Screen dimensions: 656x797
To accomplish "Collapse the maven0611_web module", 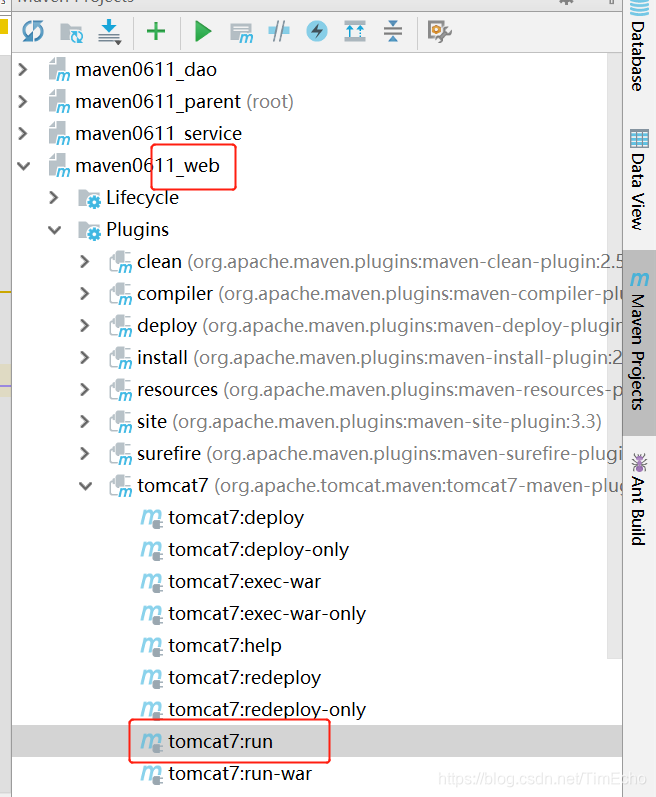I will pos(23,166).
